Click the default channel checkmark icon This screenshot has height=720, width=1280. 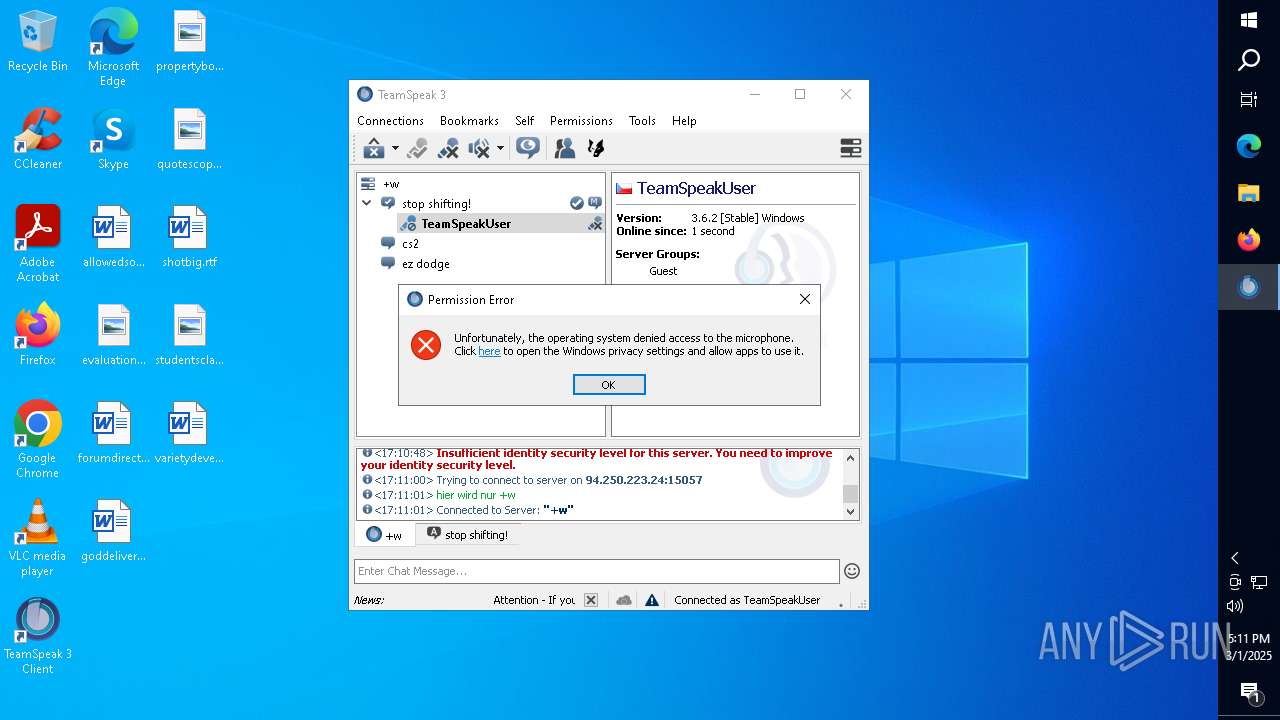tap(577, 203)
